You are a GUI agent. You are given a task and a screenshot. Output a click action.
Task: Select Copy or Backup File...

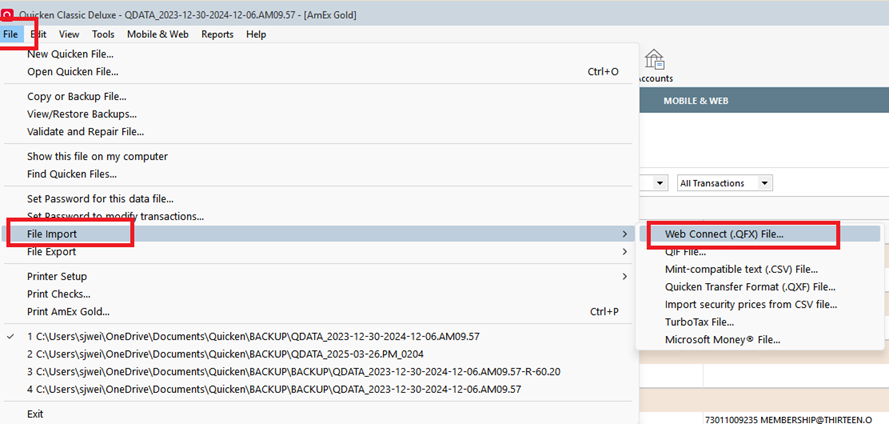coord(77,96)
